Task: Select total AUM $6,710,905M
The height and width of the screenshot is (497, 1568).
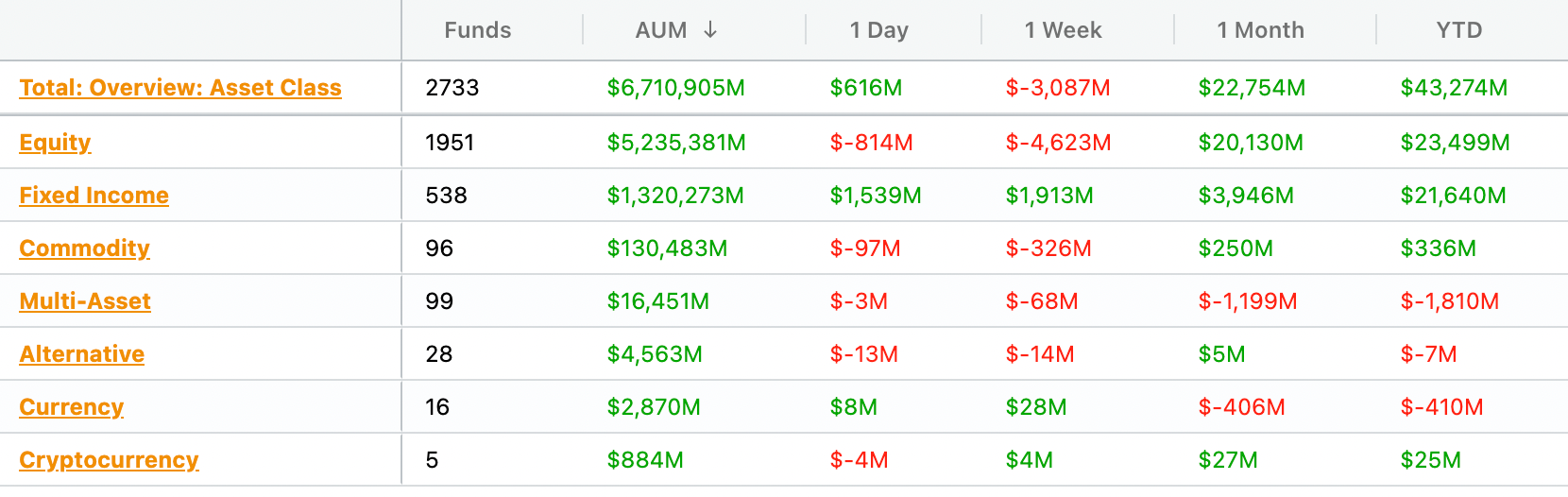Action: [676, 88]
